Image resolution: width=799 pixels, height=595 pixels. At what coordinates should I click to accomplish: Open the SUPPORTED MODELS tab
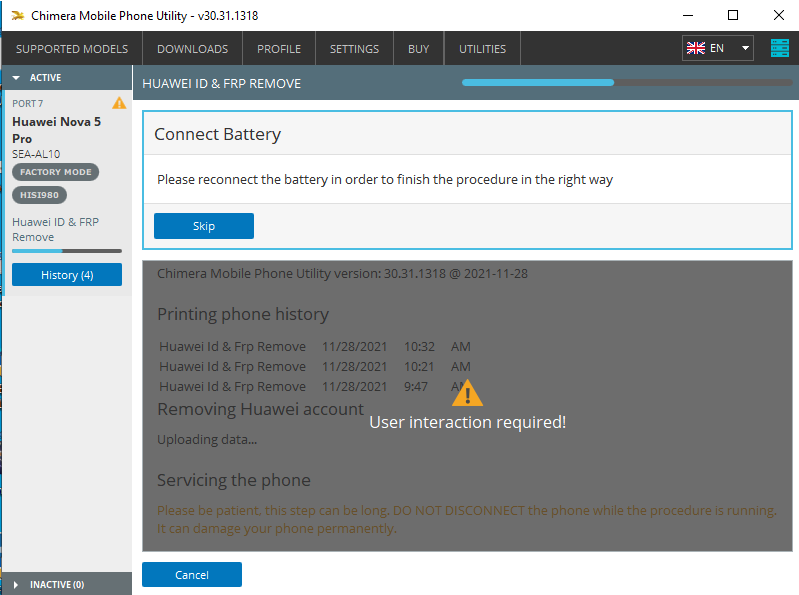[x=72, y=49]
